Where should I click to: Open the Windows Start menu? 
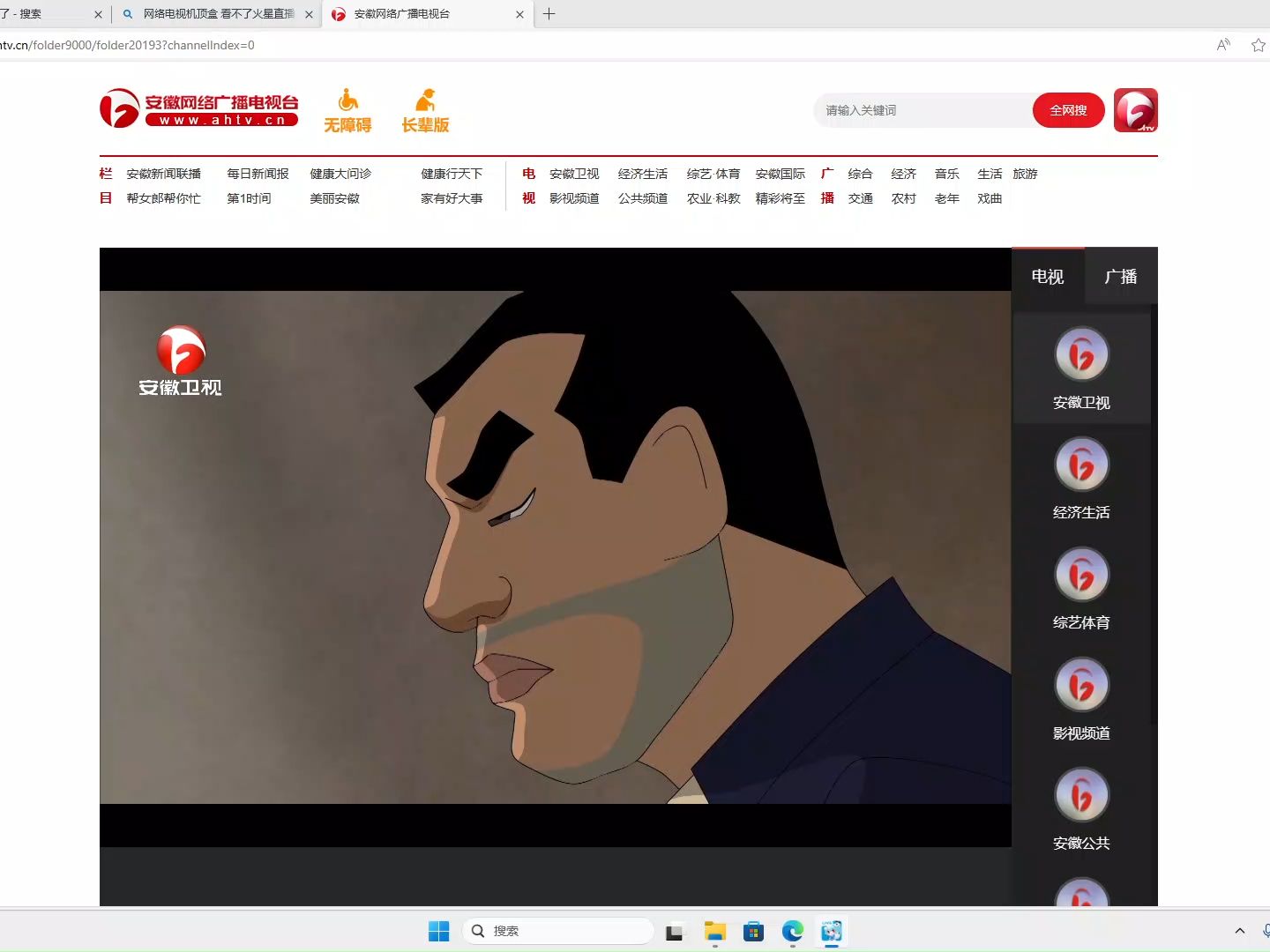click(x=438, y=931)
